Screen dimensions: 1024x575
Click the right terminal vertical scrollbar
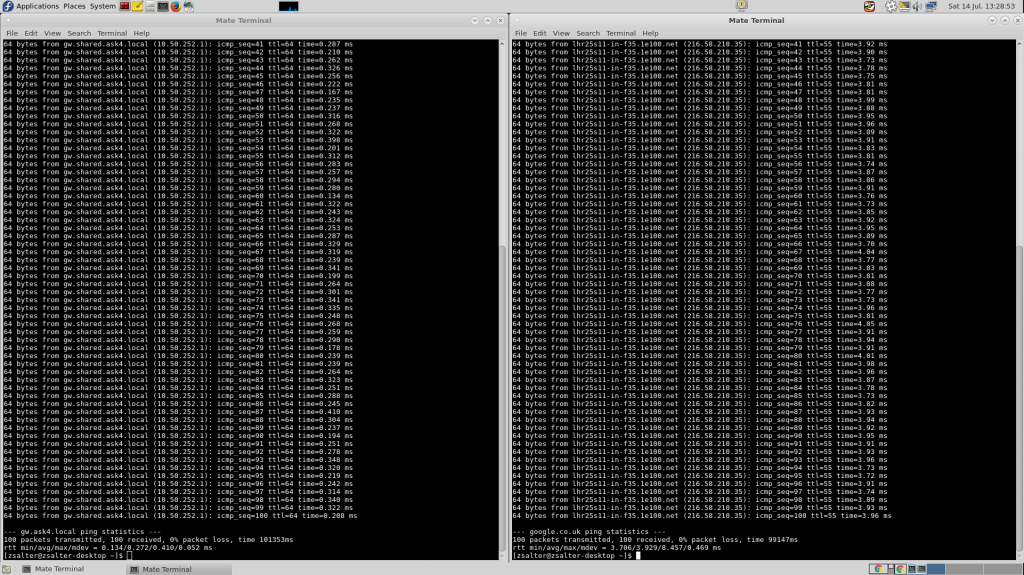pos(1019,299)
